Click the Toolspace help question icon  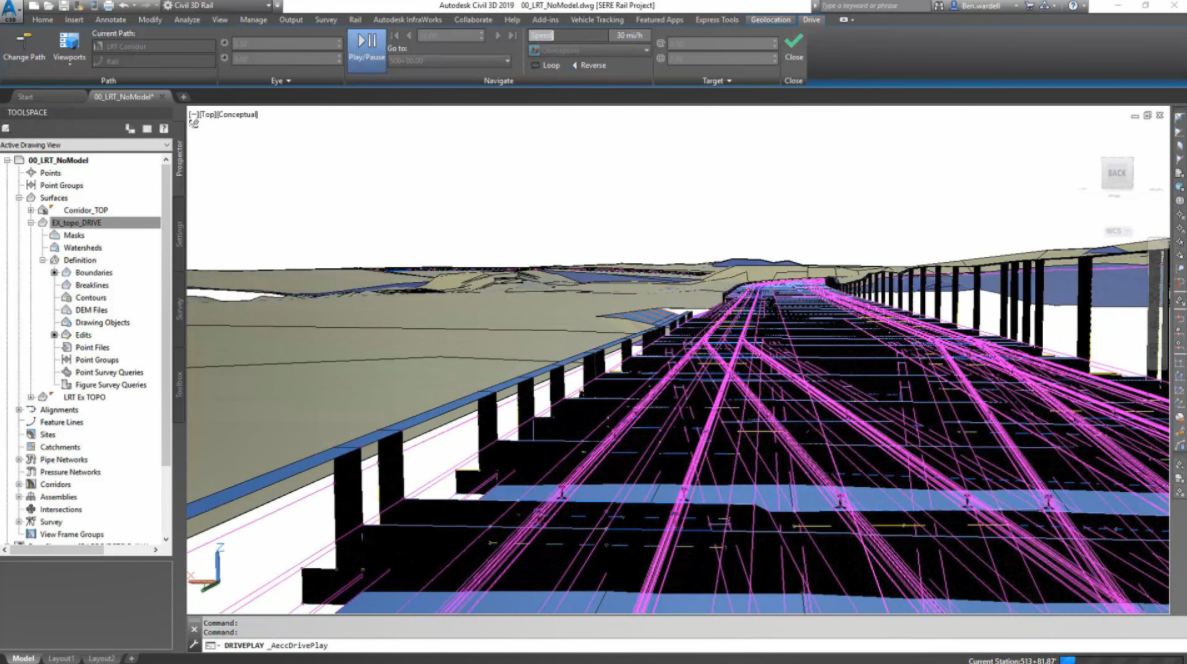(x=164, y=129)
